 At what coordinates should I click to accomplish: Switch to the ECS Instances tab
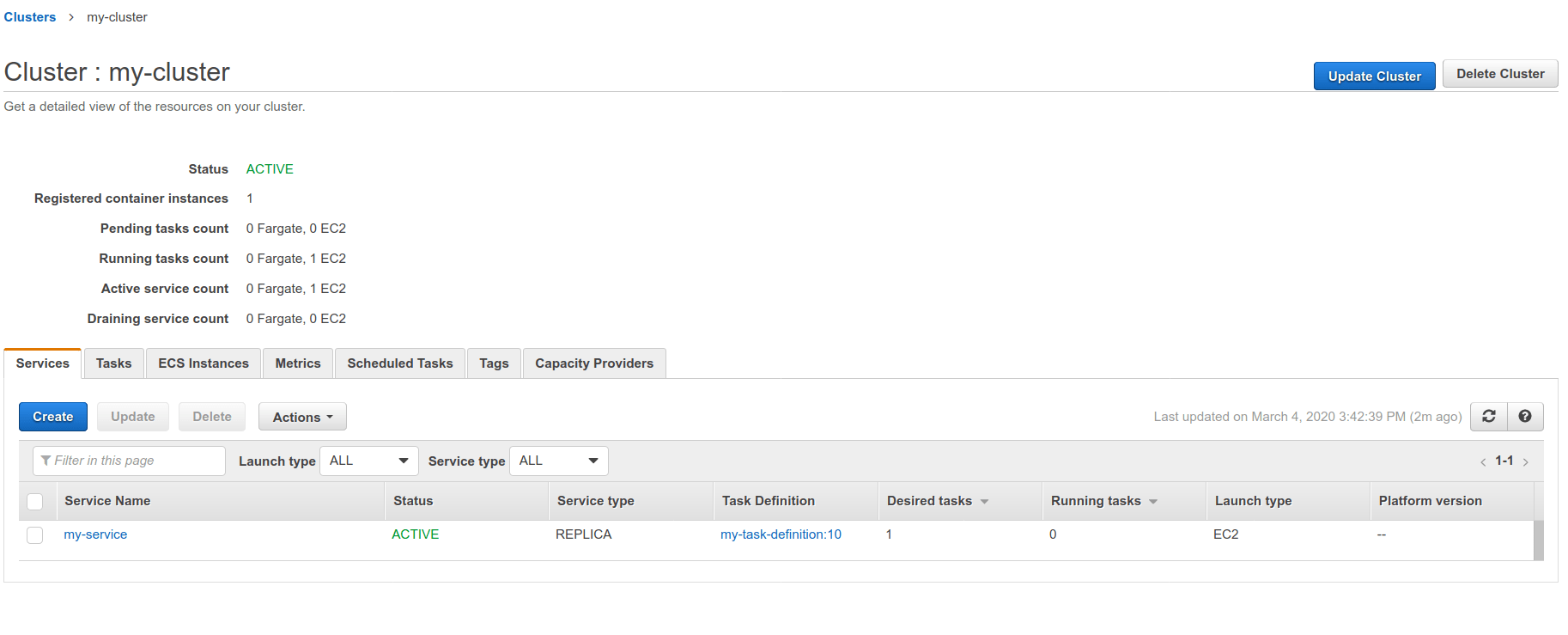[x=204, y=363]
